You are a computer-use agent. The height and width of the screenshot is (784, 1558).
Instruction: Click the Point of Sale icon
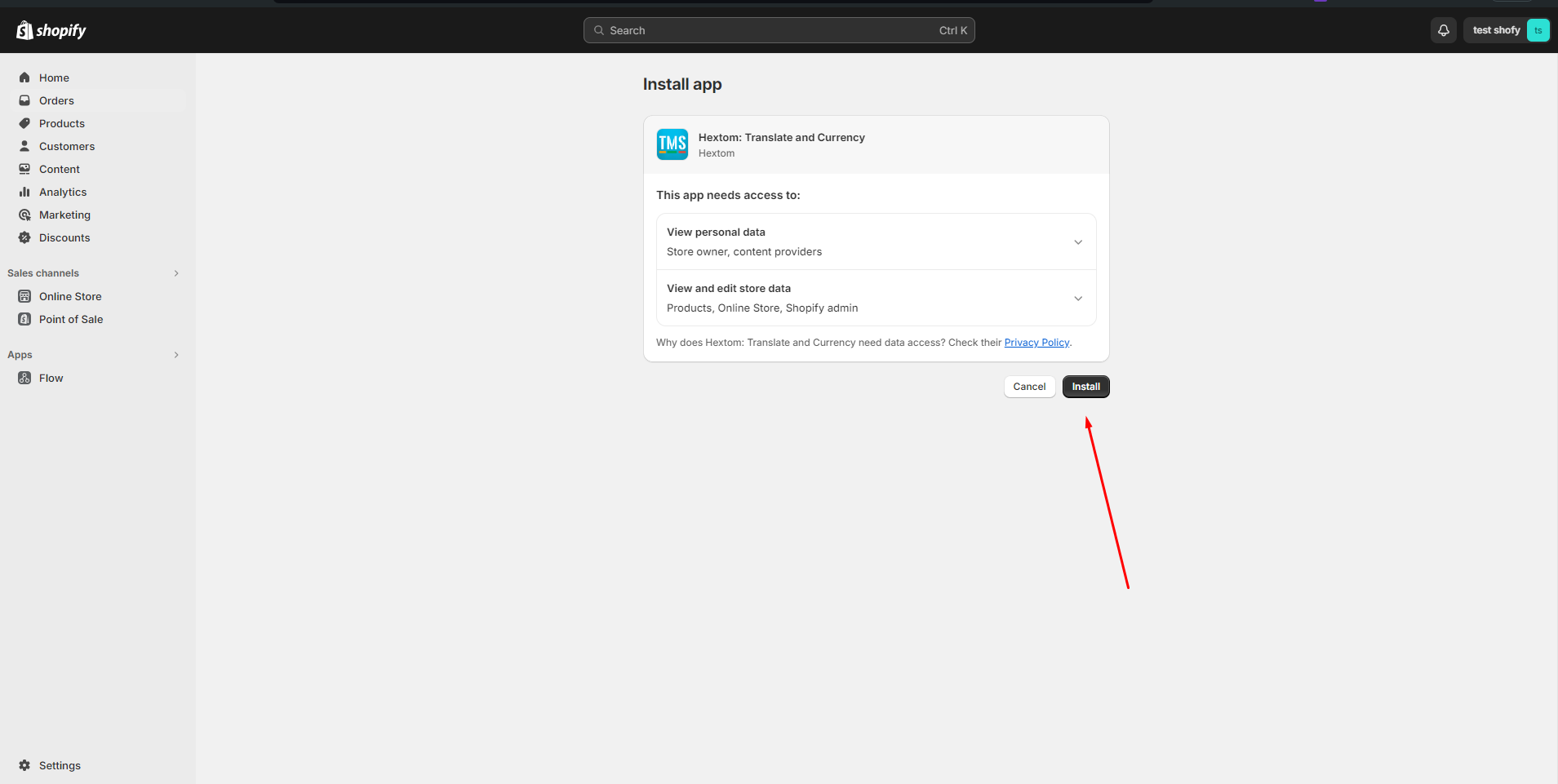point(24,319)
